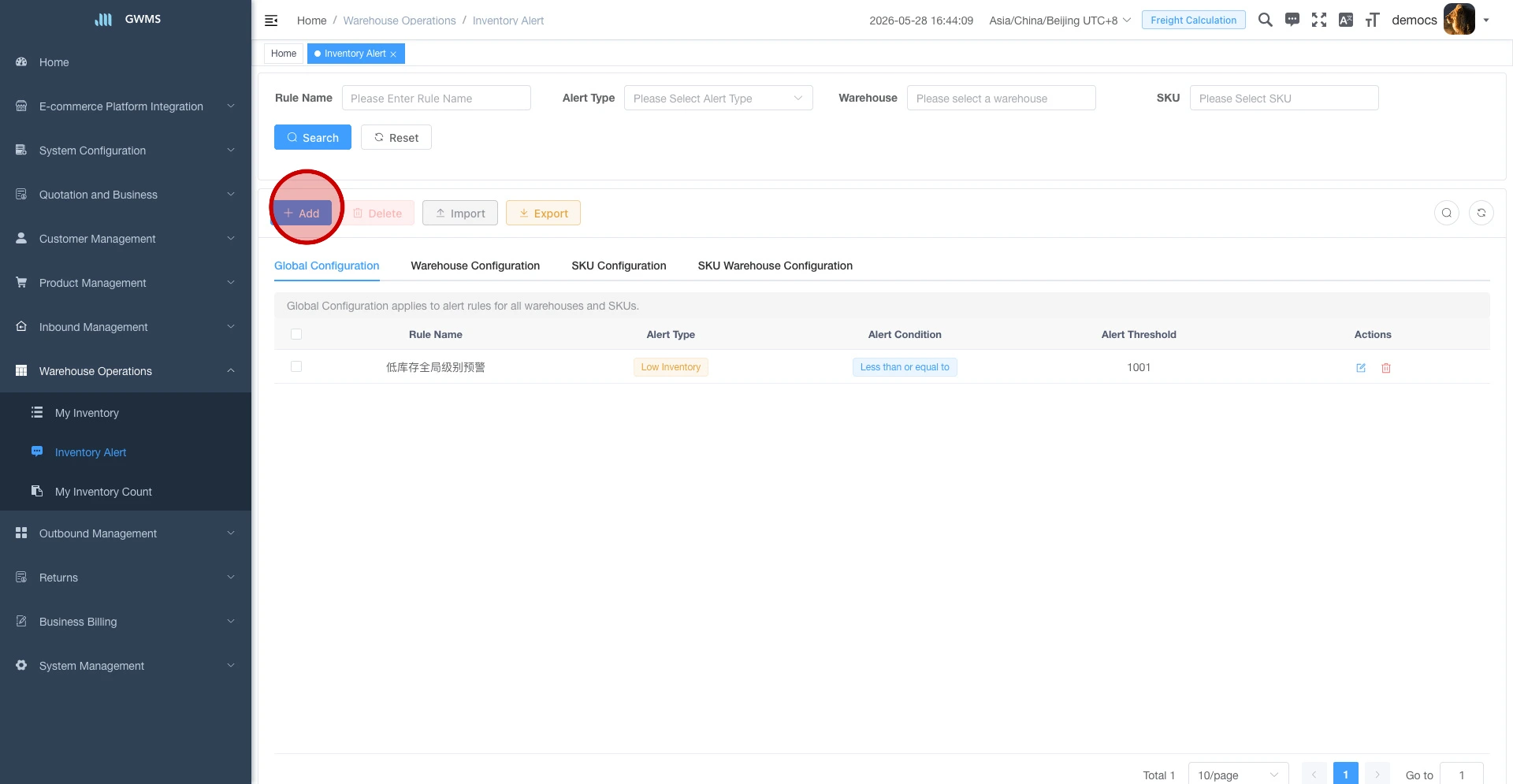The height and width of the screenshot is (784, 1513).
Task: Switch to Warehouse Configuration tab
Action: click(475, 266)
